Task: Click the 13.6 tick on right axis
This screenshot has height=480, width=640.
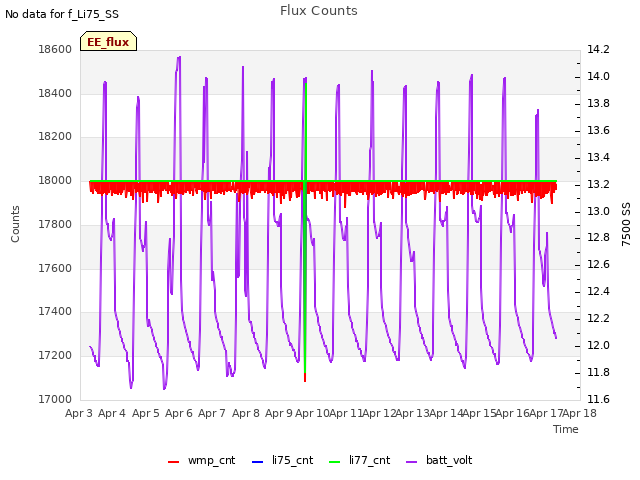Action: [598, 130]
